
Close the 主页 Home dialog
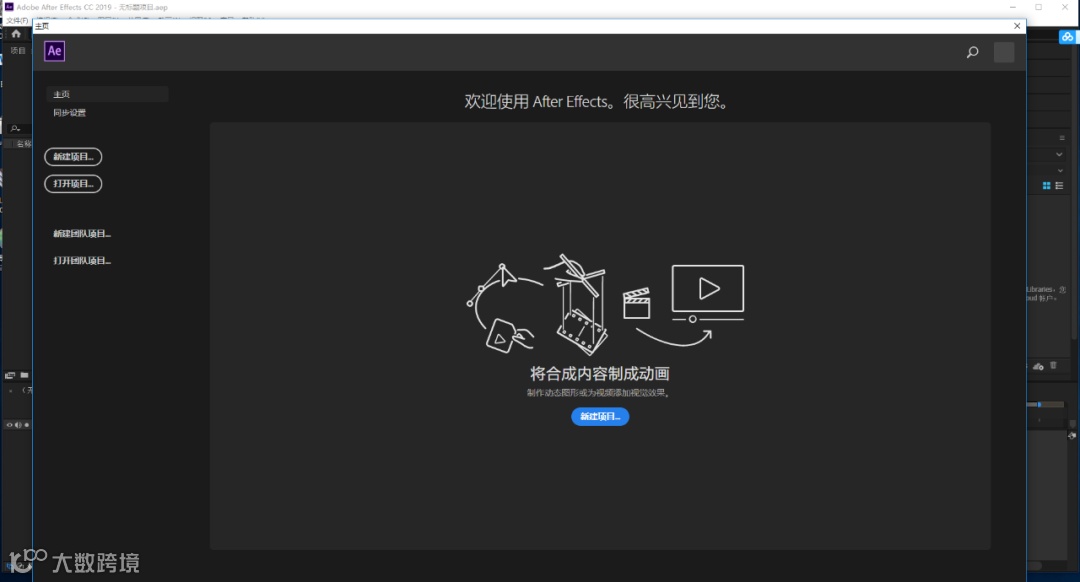coord(1017,25)
